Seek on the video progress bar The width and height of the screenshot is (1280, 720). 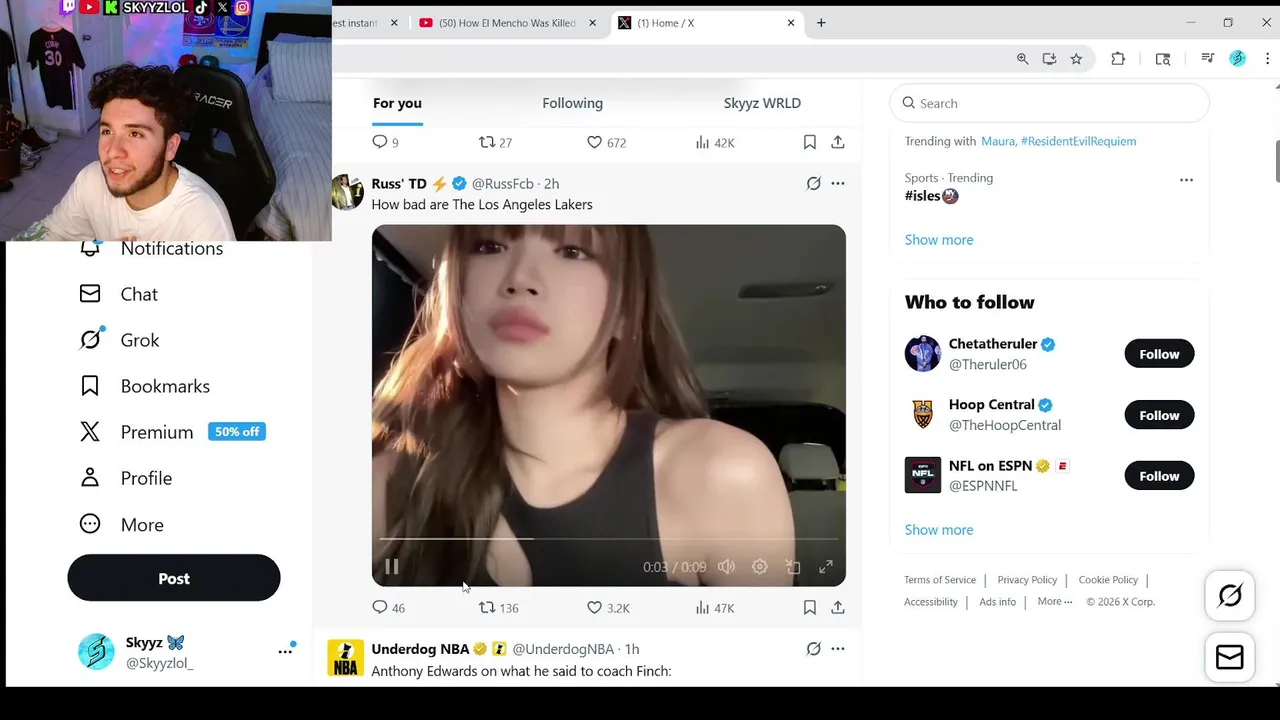click(608, 539)
